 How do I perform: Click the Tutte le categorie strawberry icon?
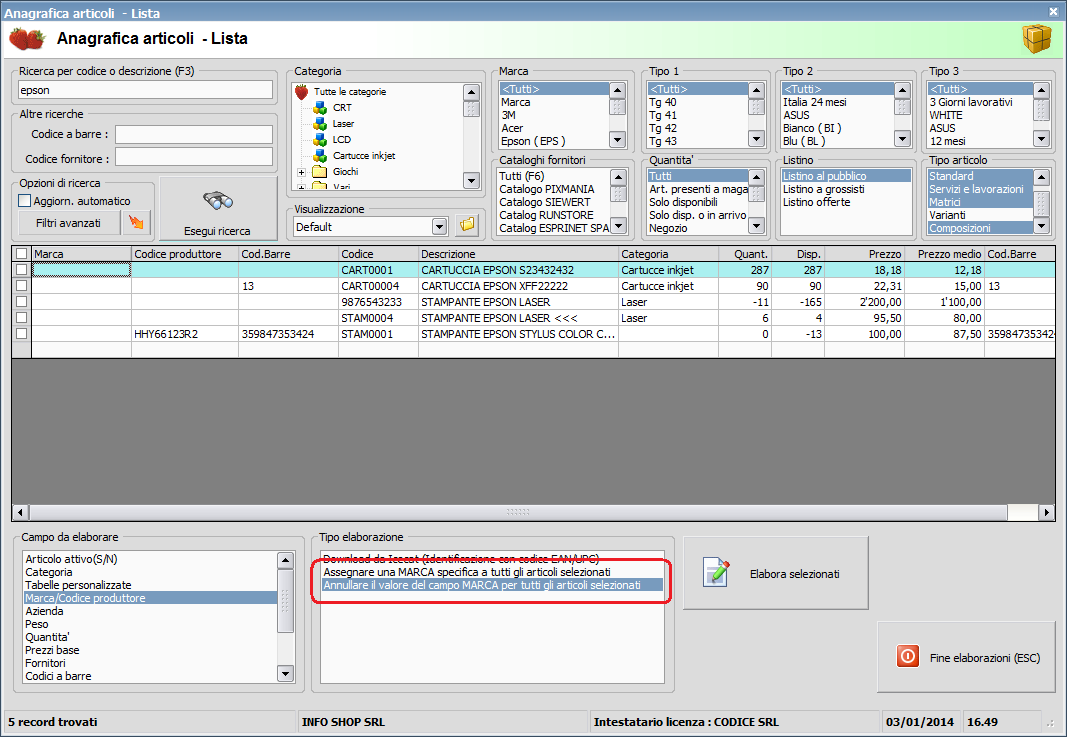tap(301, 91)
